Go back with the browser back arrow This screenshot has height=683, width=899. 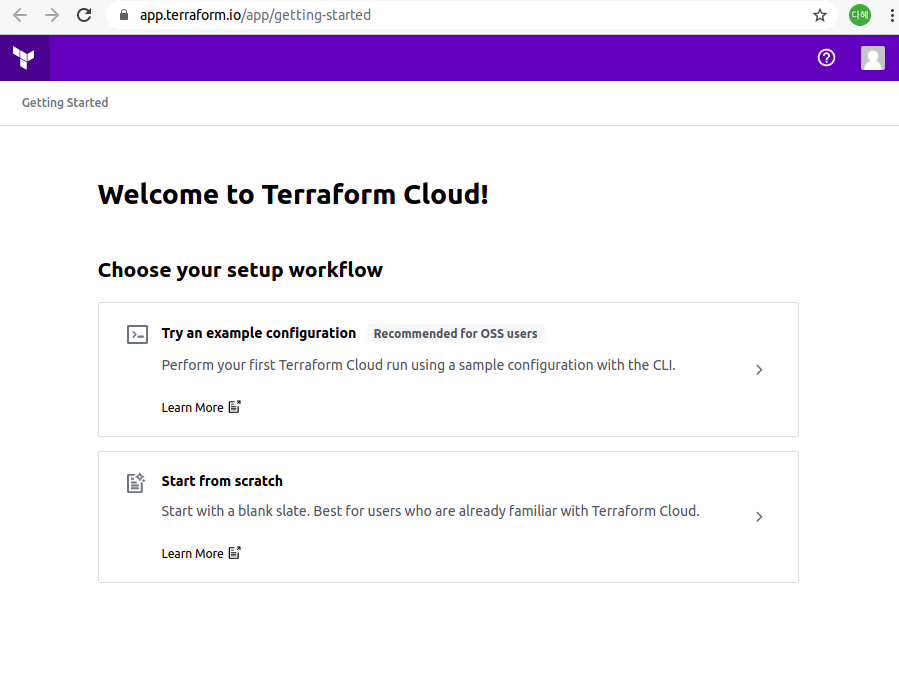tap(20, 15)
